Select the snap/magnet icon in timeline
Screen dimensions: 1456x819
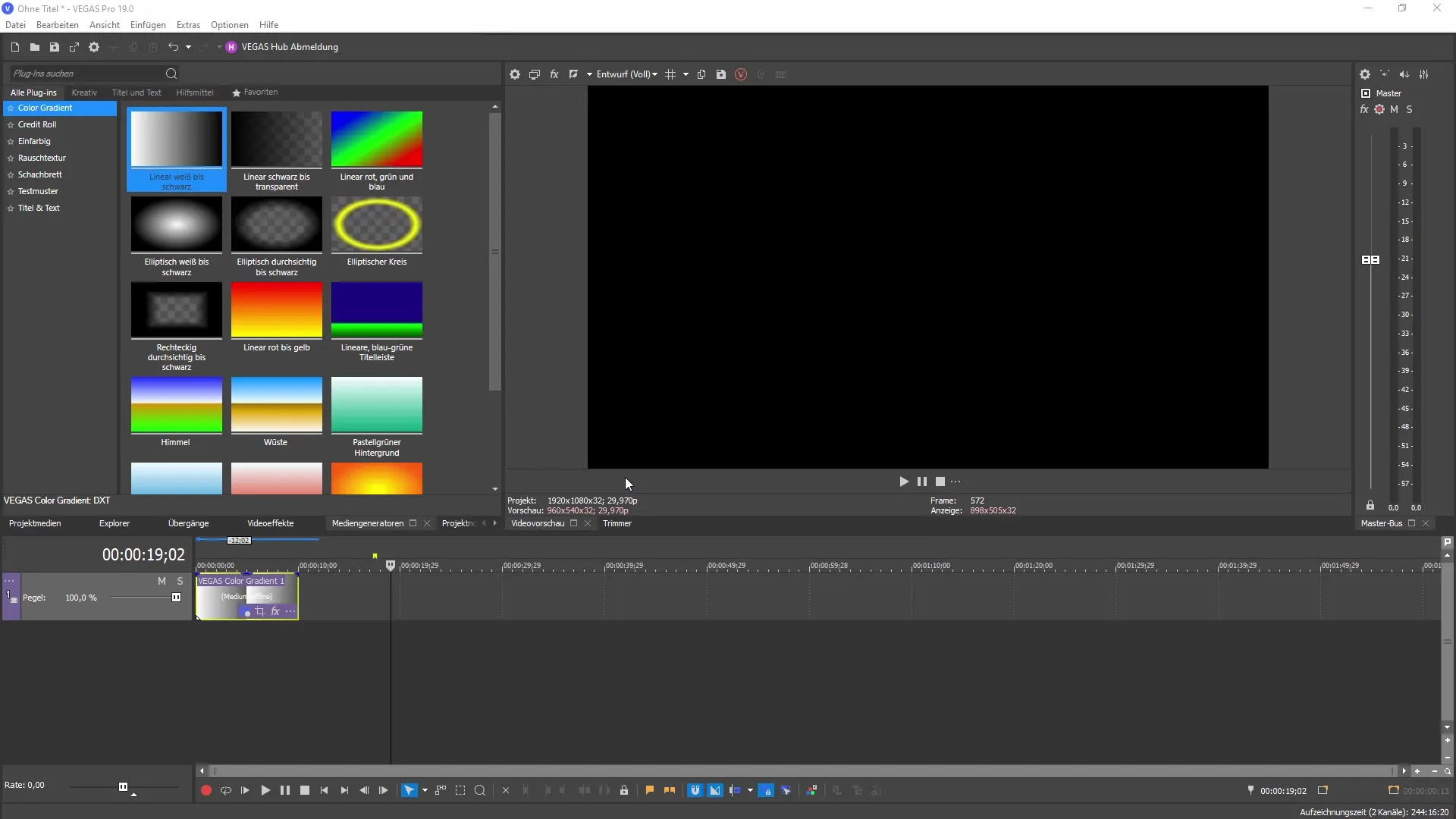[694, 790]
